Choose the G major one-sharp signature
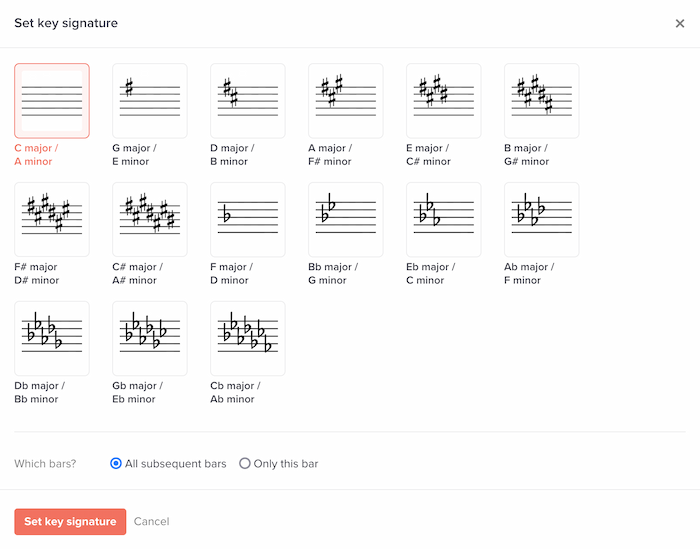Viewport: 700px width, 549px height. [149, 101]
